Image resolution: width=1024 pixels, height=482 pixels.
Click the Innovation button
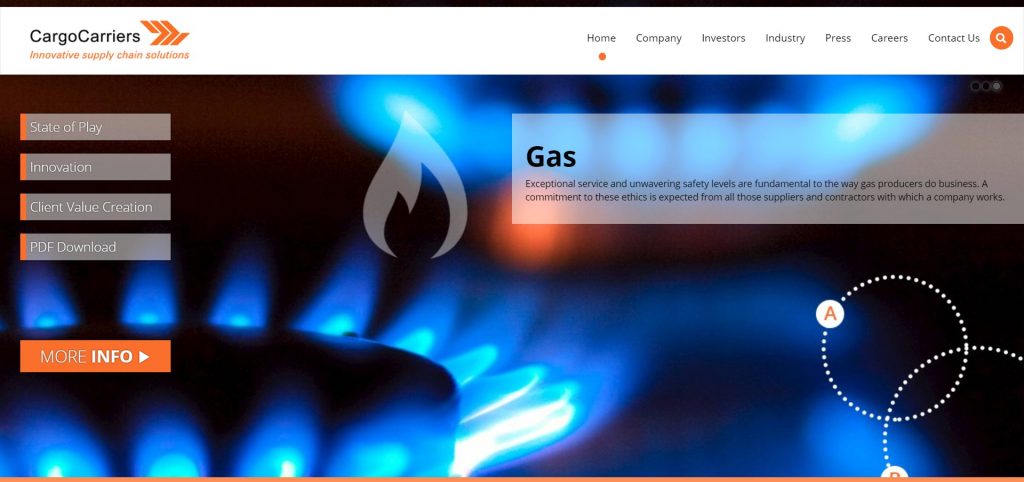[x=95, y=167]
